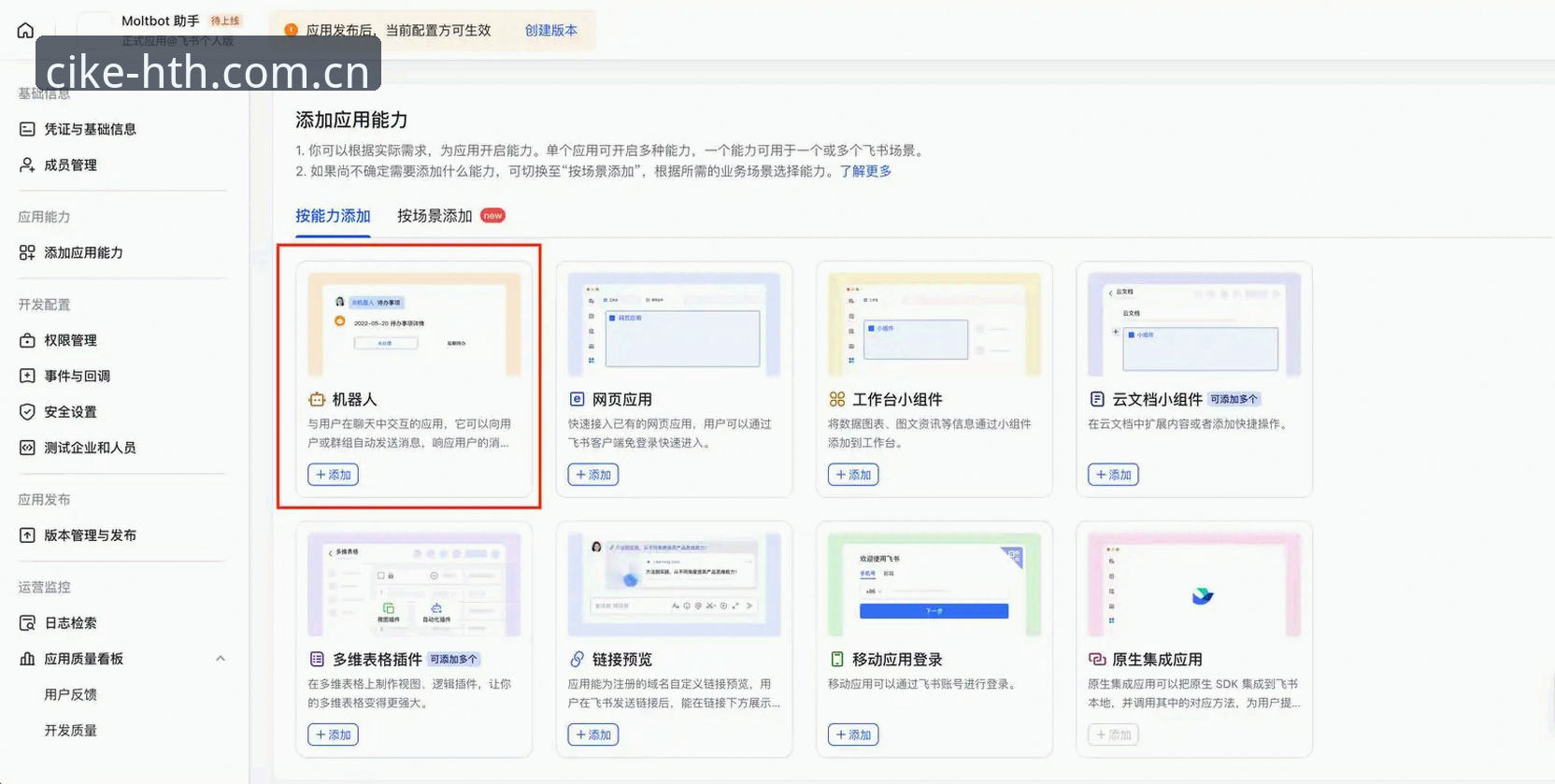The image size is (1555, 784).
Task: Add the 多维表格插件 capability
Action: click(333, 734)
